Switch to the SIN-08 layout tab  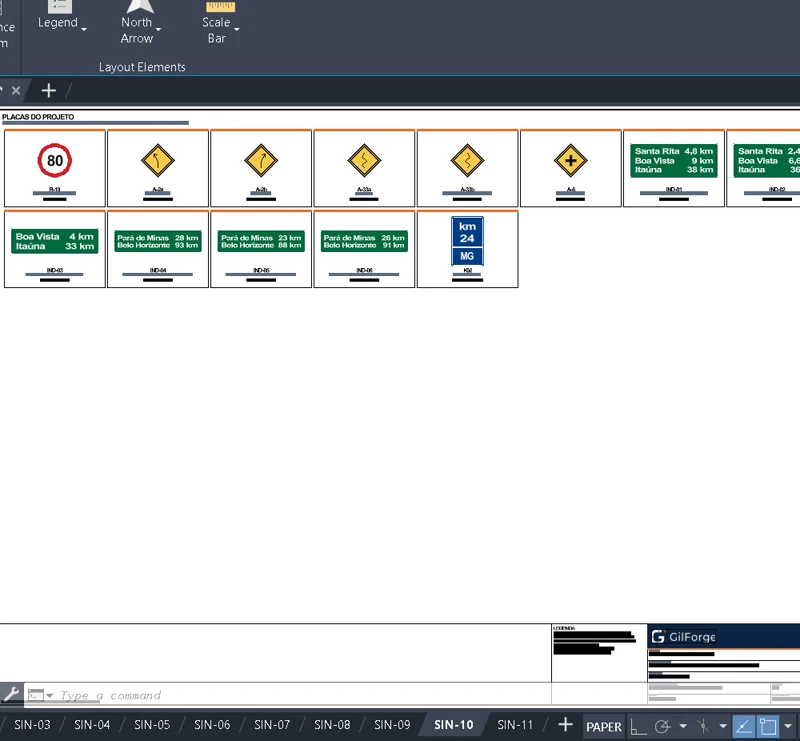tap(332, 725)
